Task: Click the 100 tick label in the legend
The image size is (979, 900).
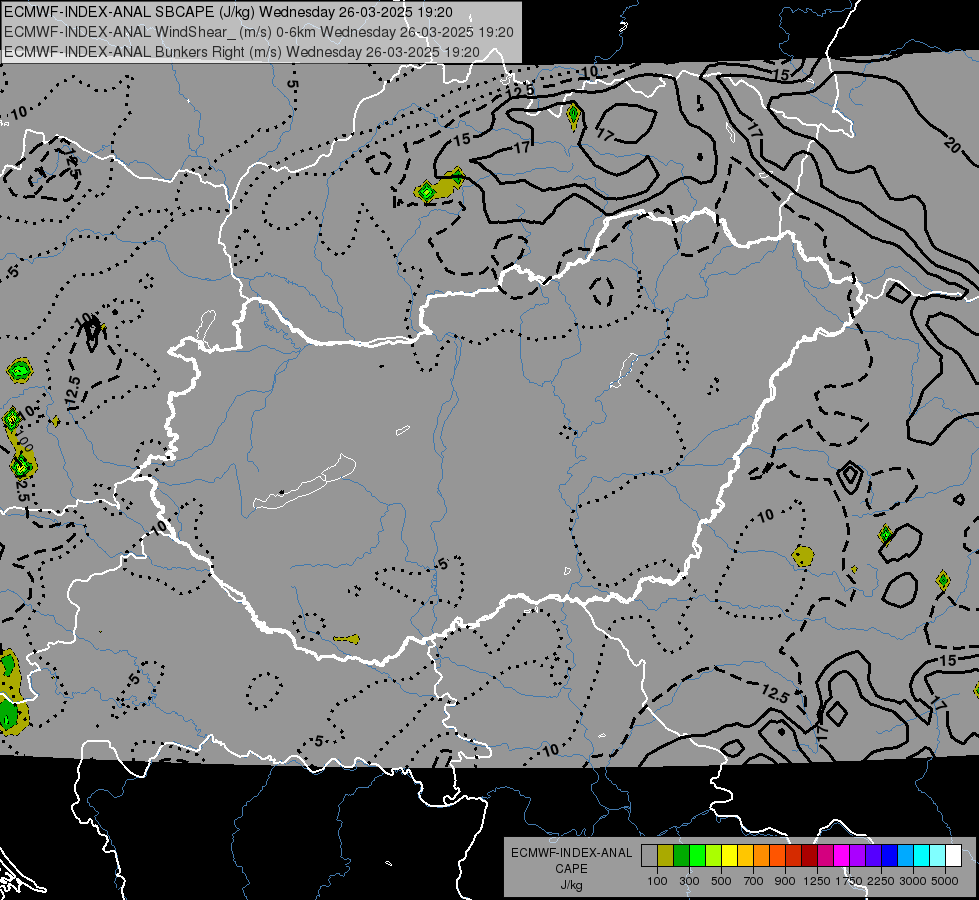Action: pyautogui.click(x=657, y=881)
